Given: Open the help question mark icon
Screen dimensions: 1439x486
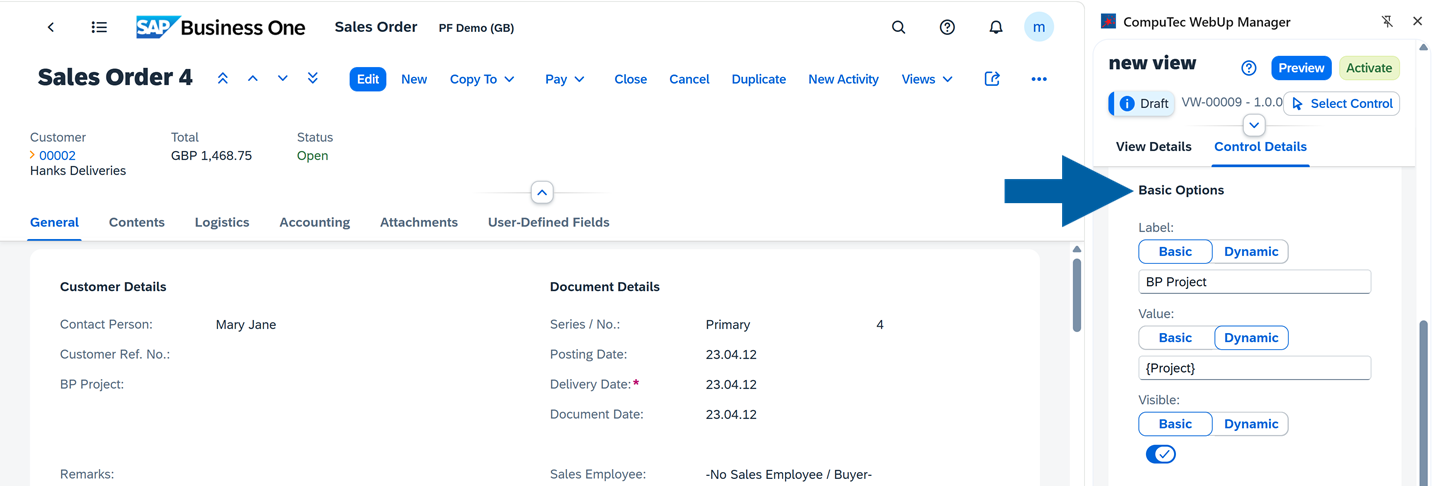Looking at the screenshot, I should click(x=947, y=28).
